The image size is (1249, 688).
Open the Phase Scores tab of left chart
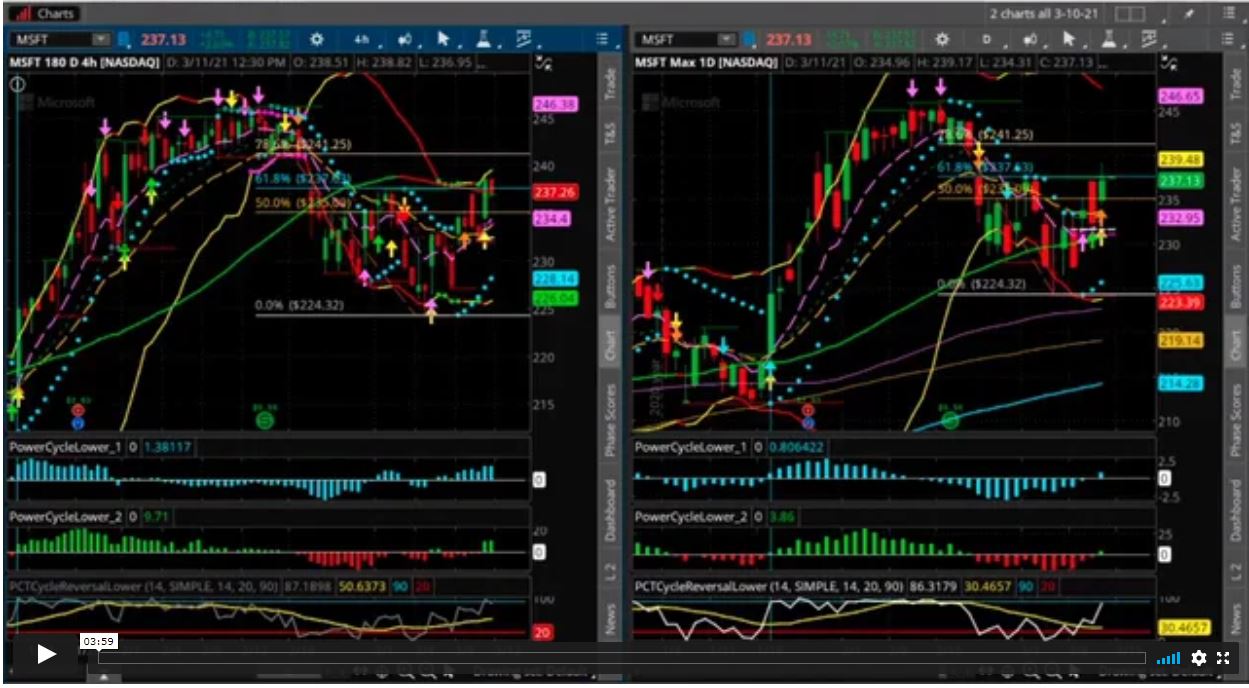pos(610,421)
